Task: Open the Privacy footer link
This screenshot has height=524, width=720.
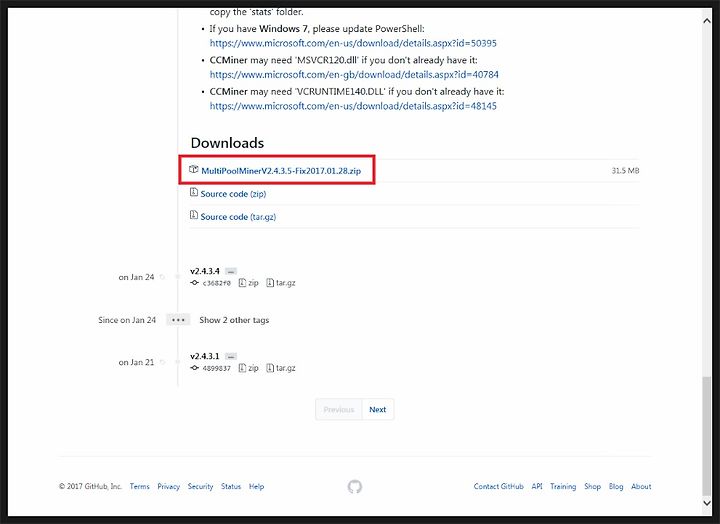Action: tap(169, 486)
